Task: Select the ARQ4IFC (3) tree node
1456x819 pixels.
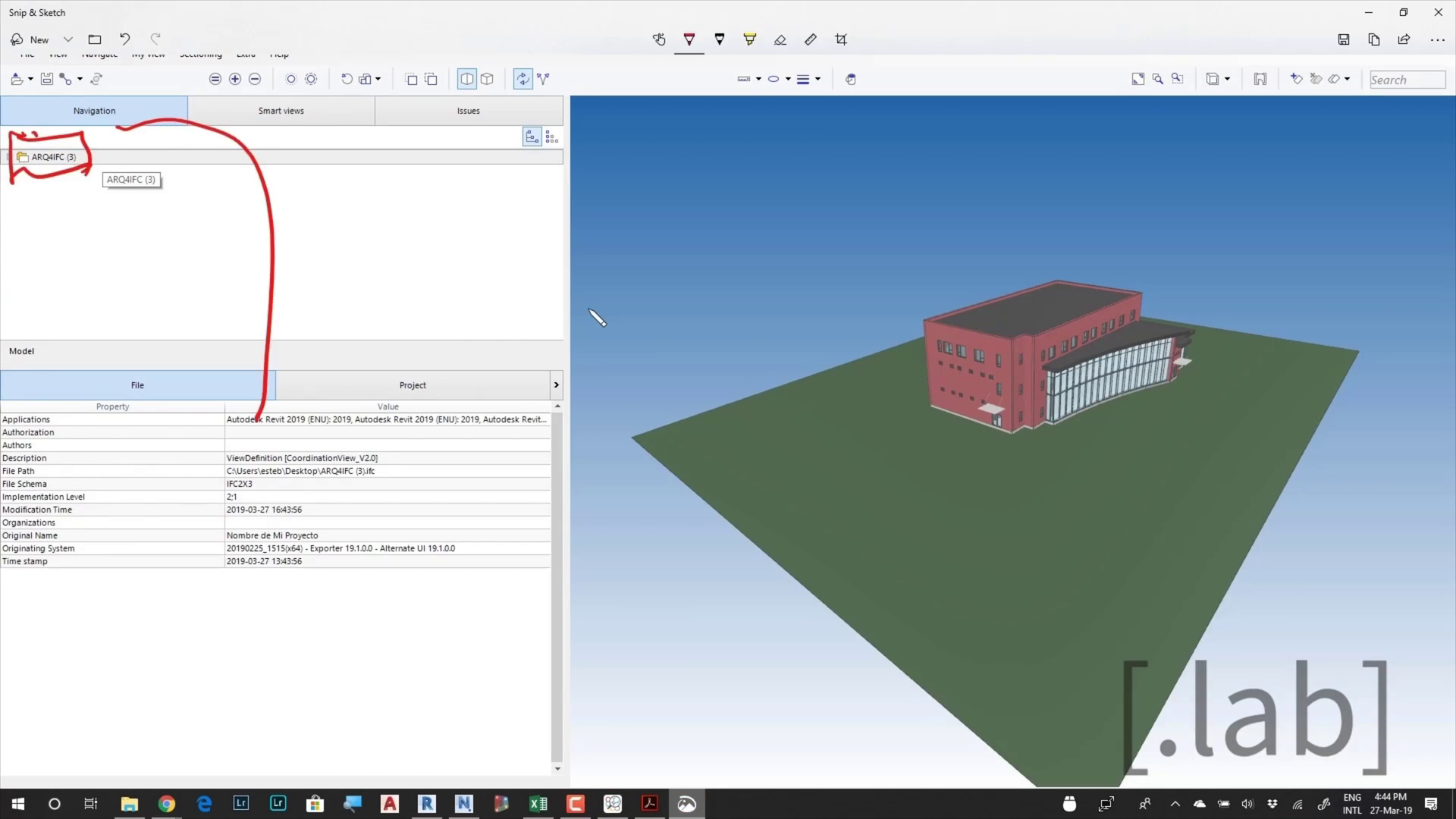Action: coord(53,157)
